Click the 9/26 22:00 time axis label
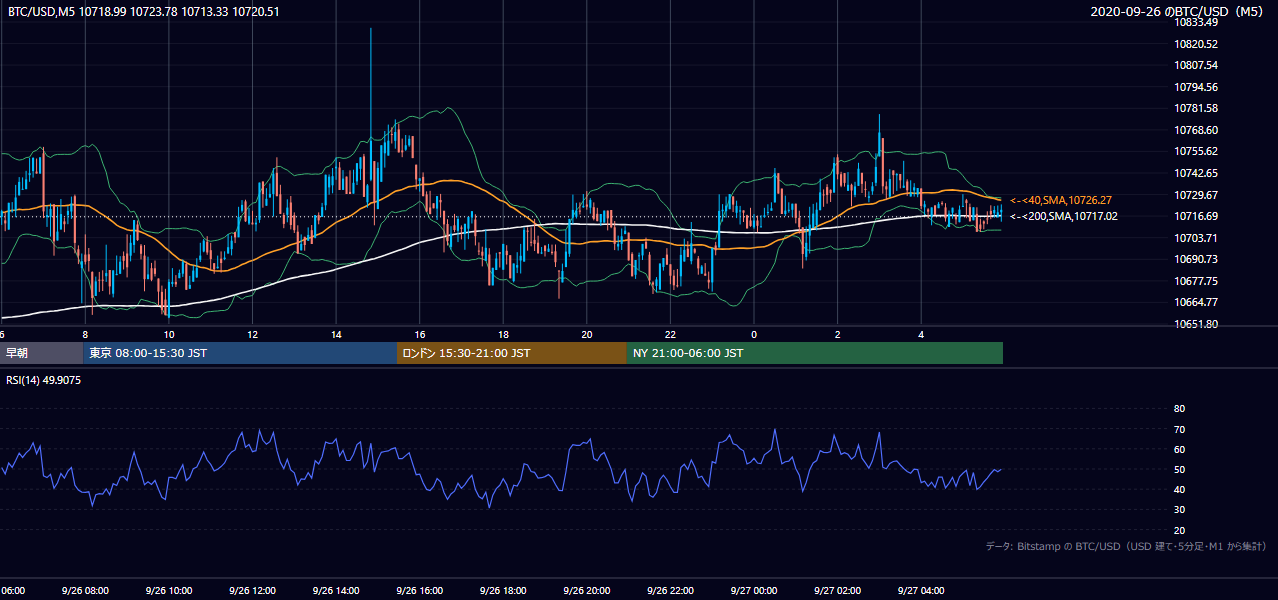1278x600 pixels. pyautogui.click(x=670, y=591)
